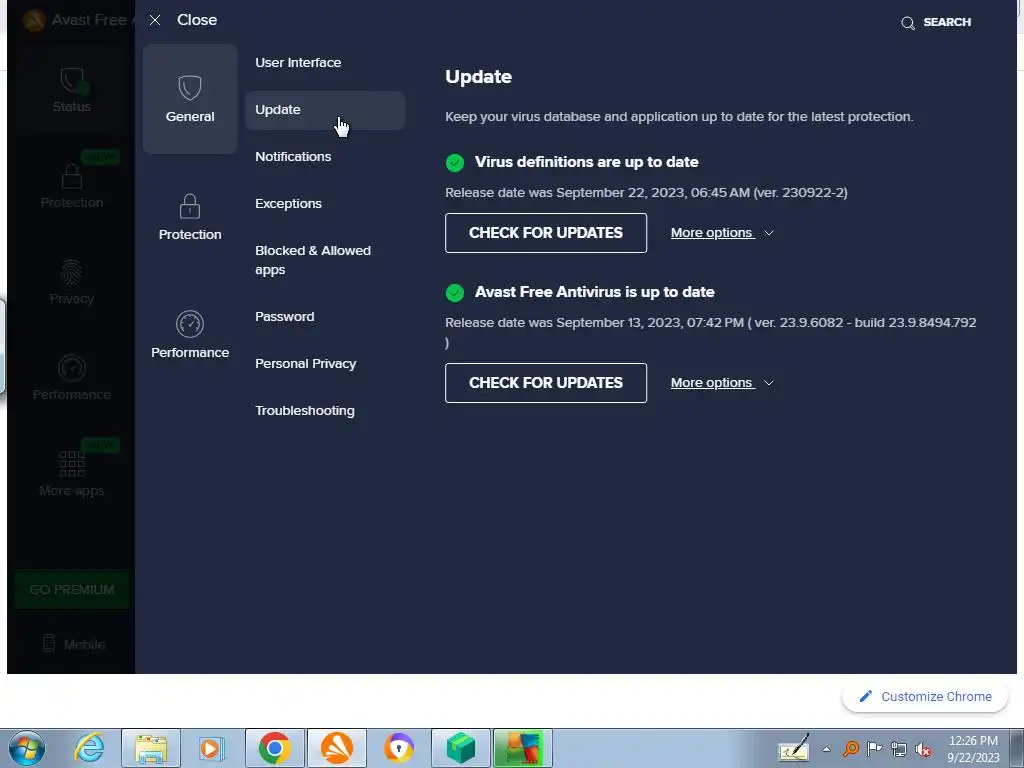This screenshot has height=768, width=1024.
Task: Click Protection lock in dimmed Avast main sidebar
Action: (72, 186)
